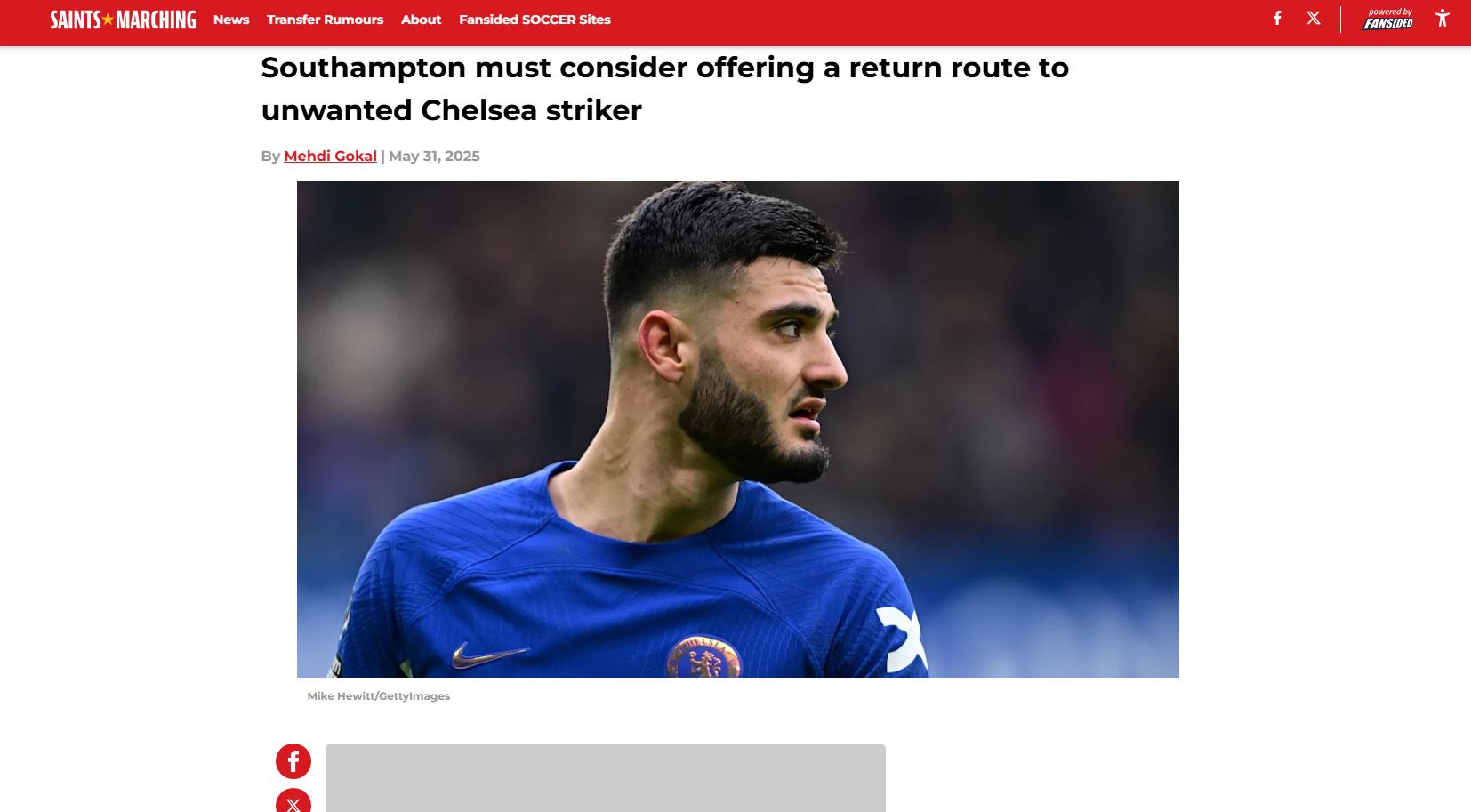1471x812 pixels.
Task: Open the About menu item
Action: [x=421, y=20]
